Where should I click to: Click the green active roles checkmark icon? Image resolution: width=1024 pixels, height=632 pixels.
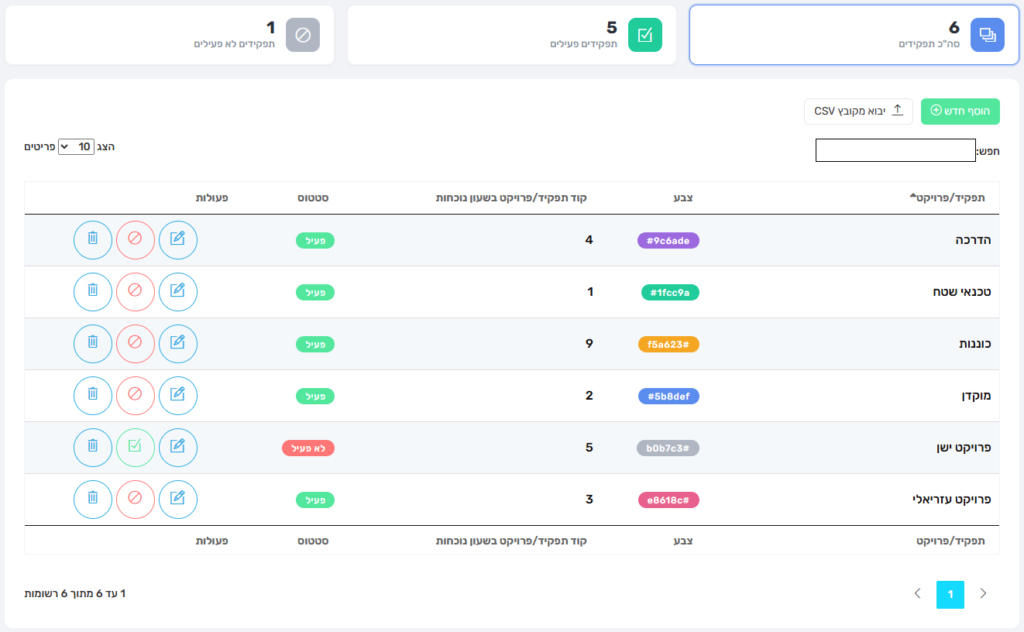tap(645, 35)
